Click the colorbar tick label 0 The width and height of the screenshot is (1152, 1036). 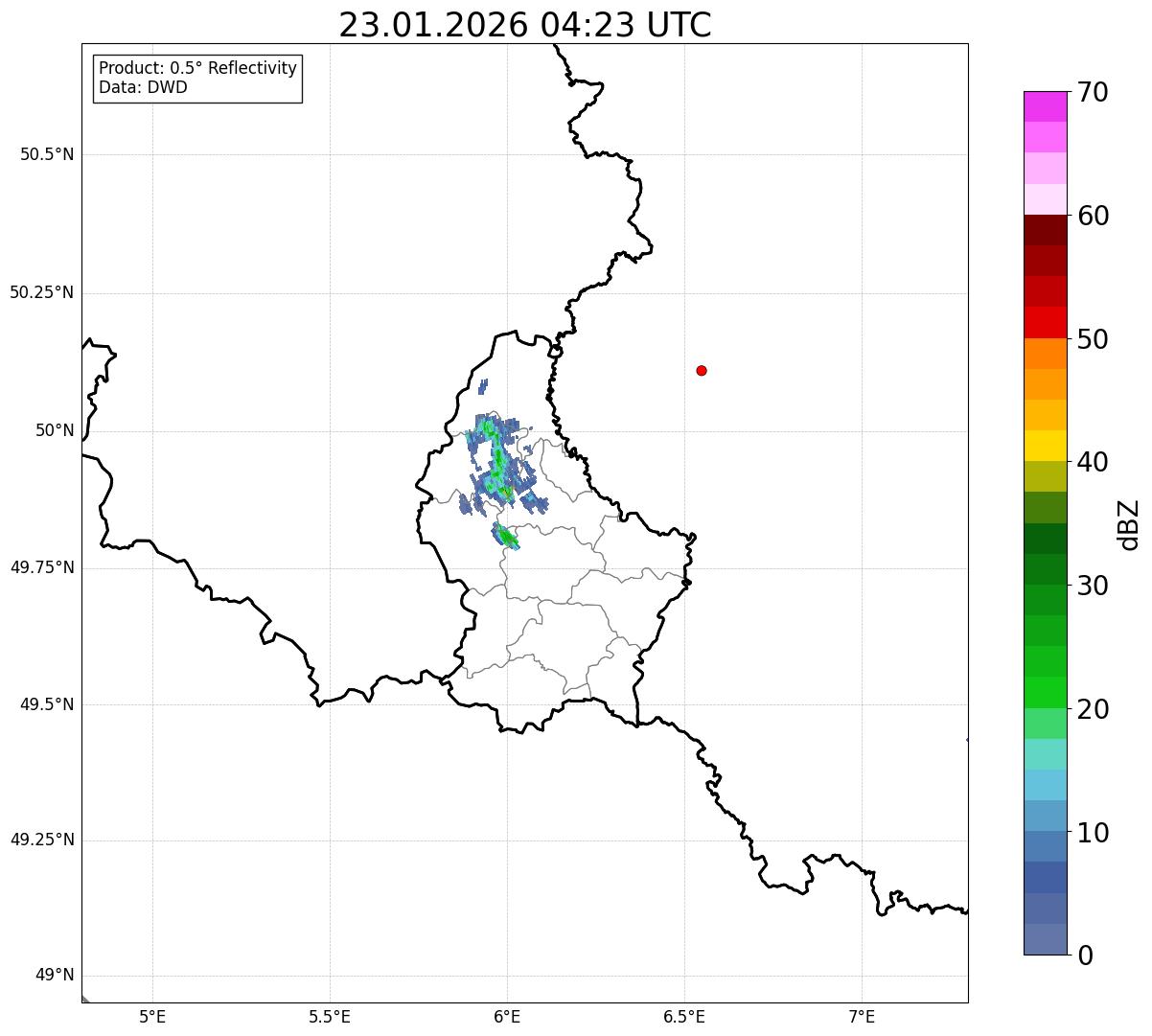point(1085,955)
